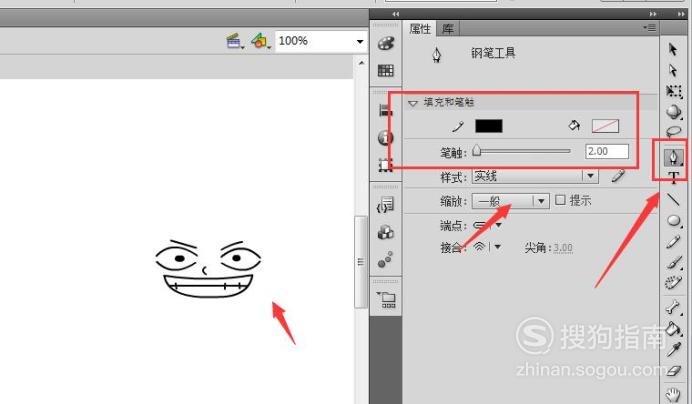Click the black stroke color swatch

tap(489, 126)
